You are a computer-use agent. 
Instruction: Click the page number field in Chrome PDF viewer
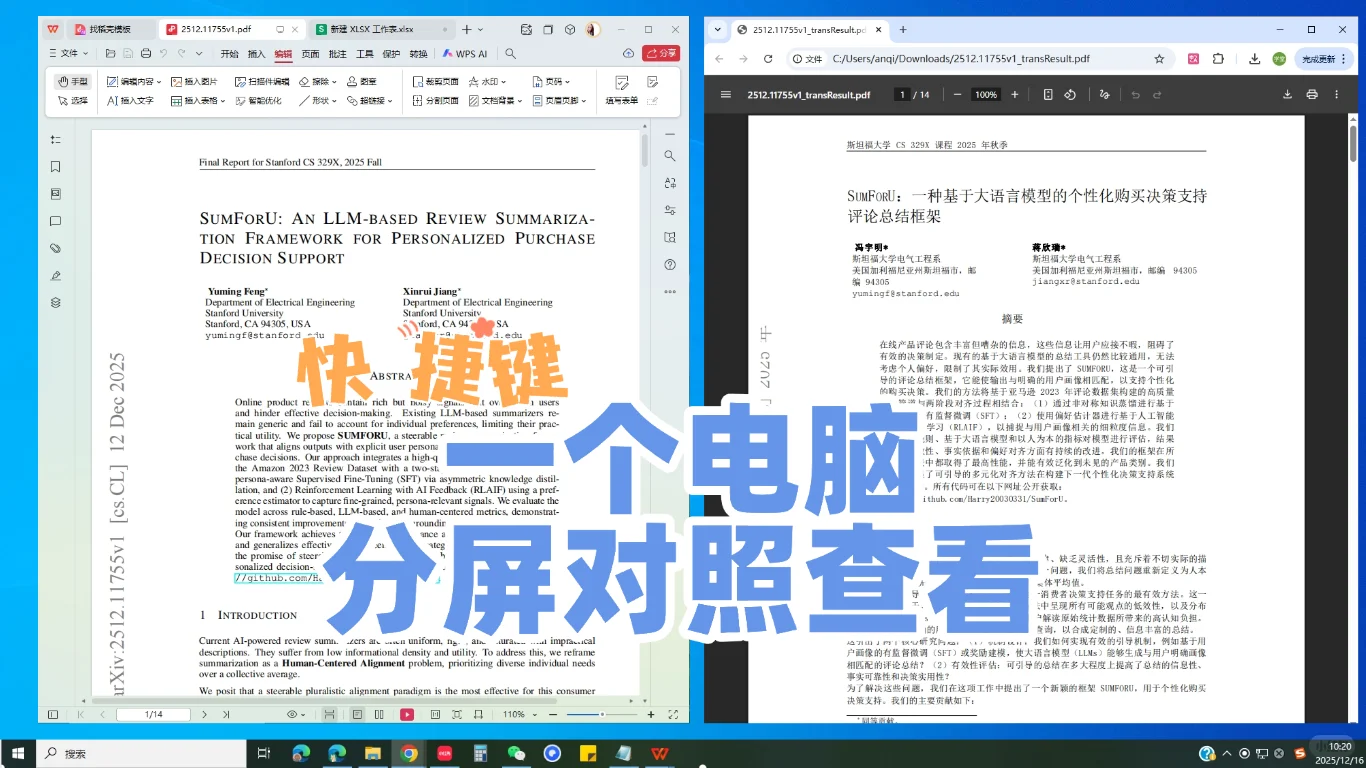(x=900, y=94)
